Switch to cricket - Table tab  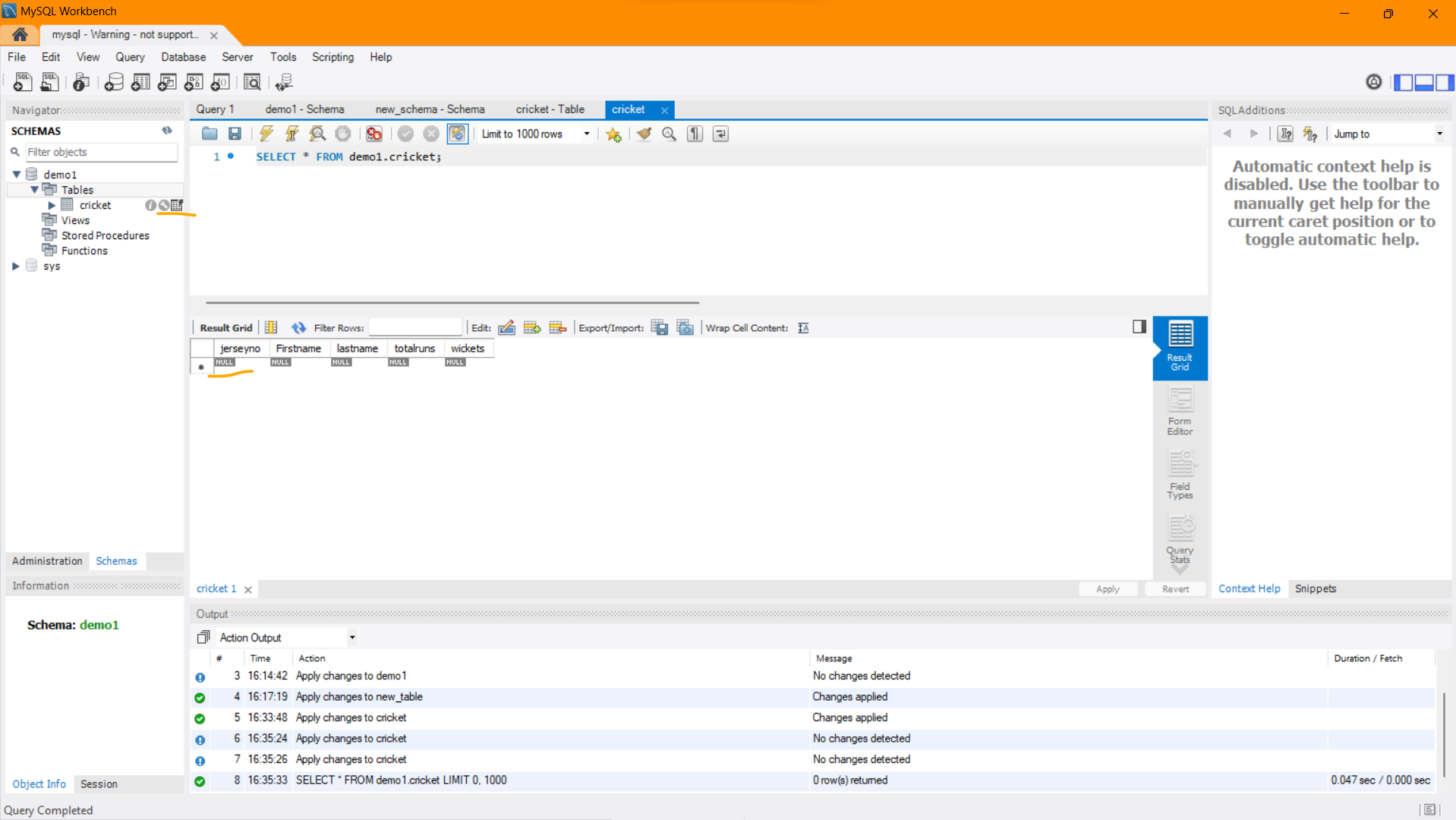click(x=550, y=109)
